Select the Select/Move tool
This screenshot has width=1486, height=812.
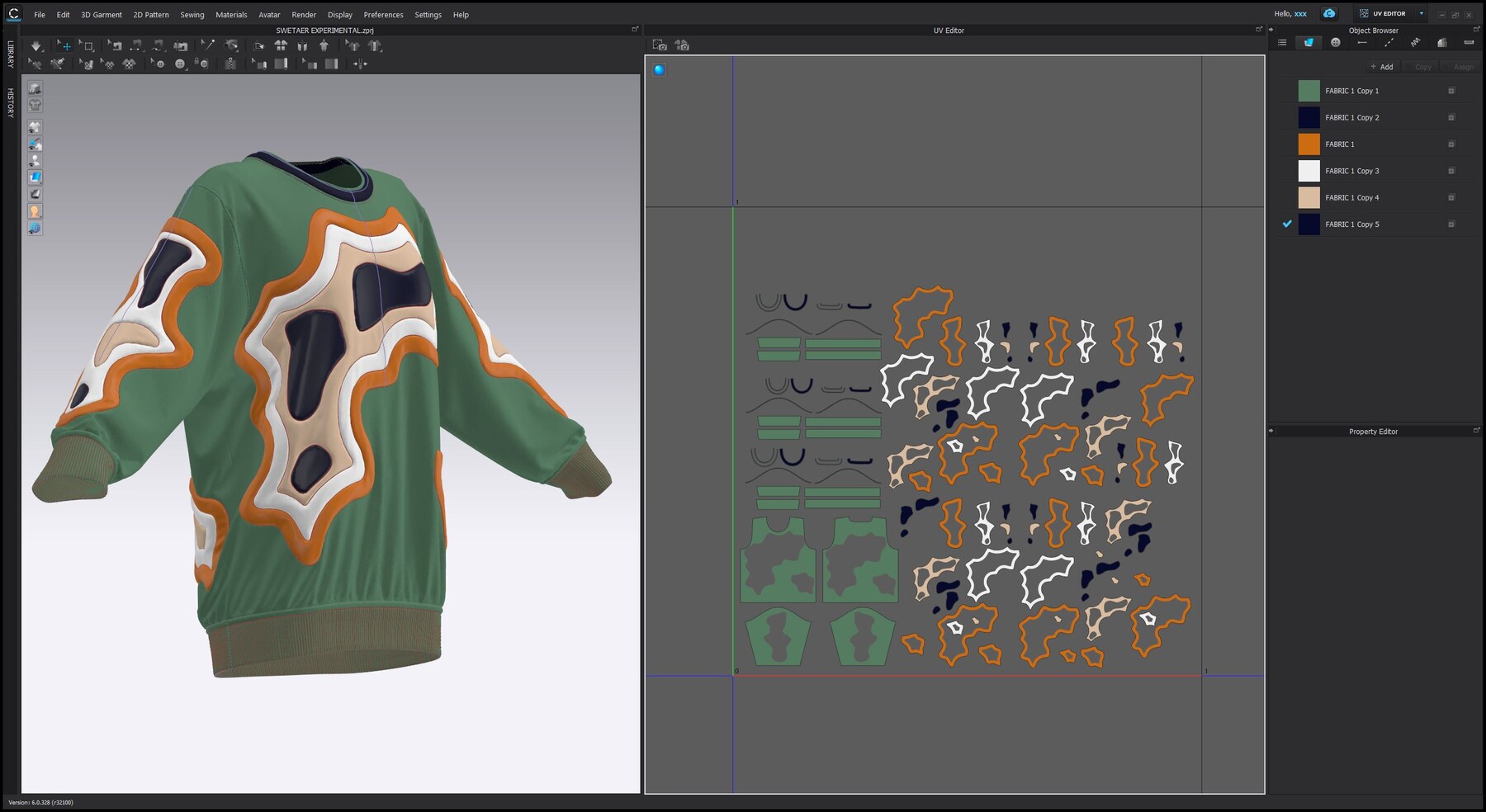(65, 45)
